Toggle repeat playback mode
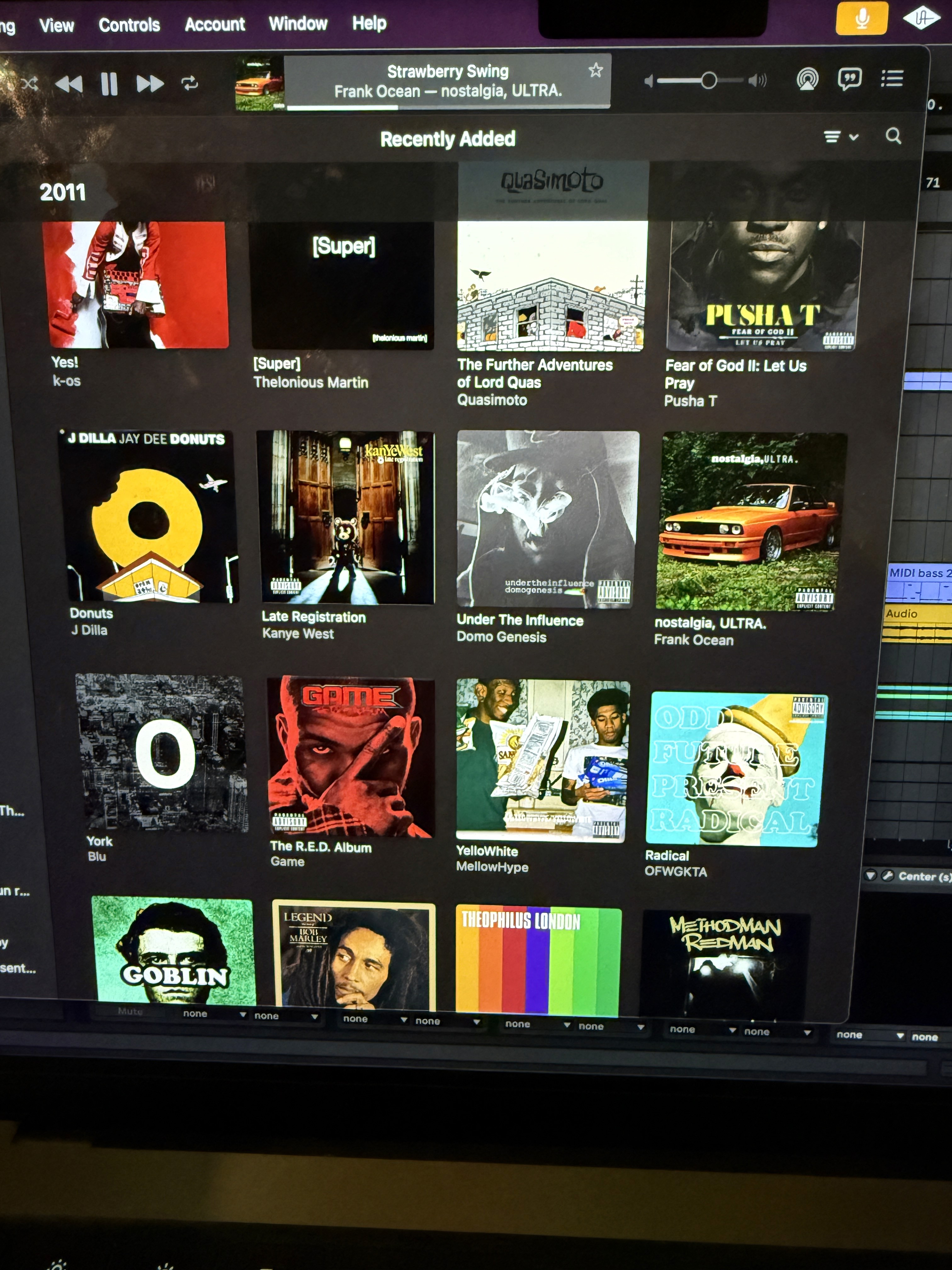Screen dimensions: 952x1270 click(190, 83)
